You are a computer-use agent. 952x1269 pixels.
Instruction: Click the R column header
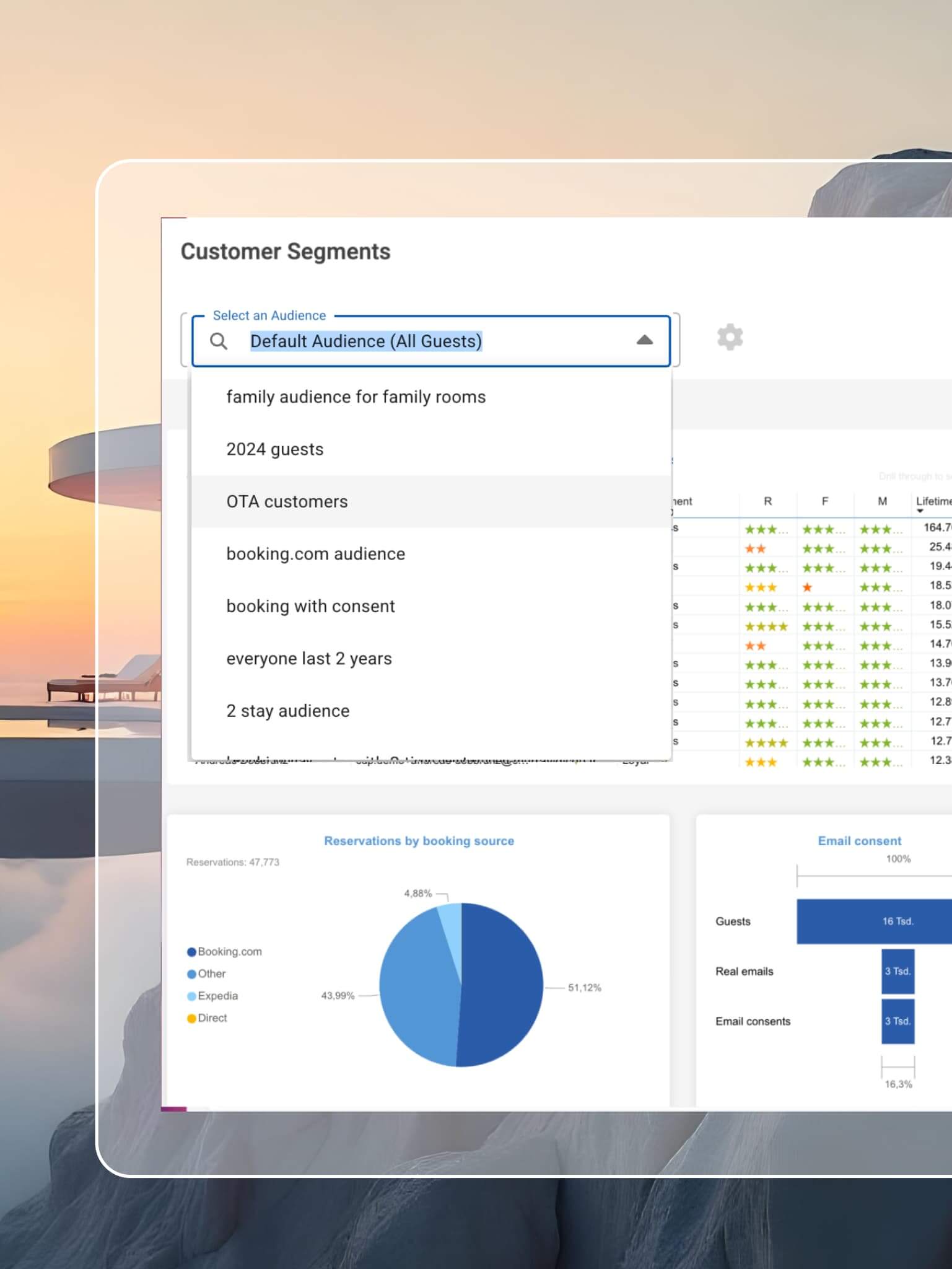[767, 501]
